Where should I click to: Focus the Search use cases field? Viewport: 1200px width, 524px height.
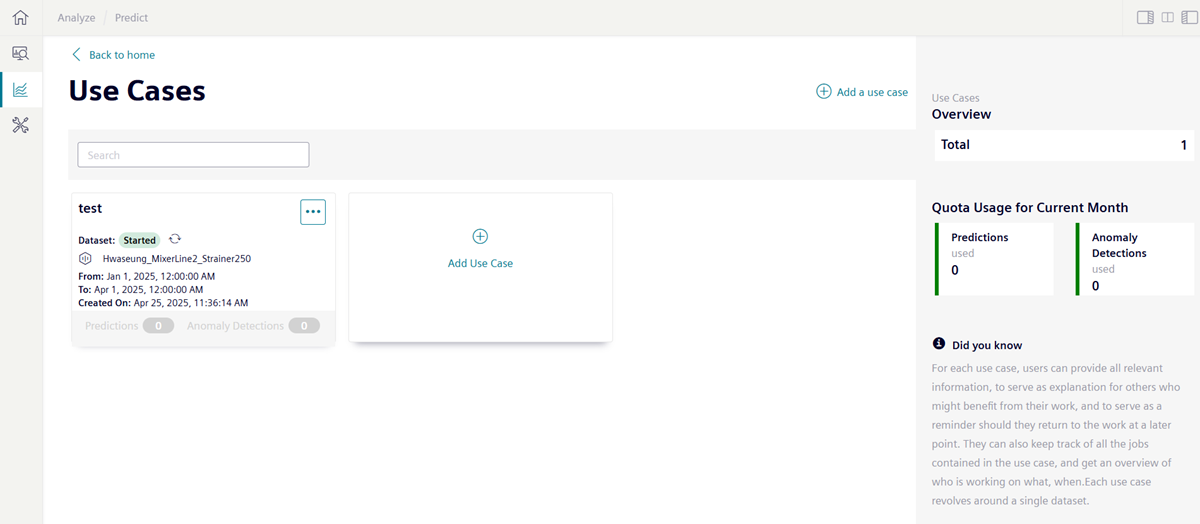click(193, 155)
